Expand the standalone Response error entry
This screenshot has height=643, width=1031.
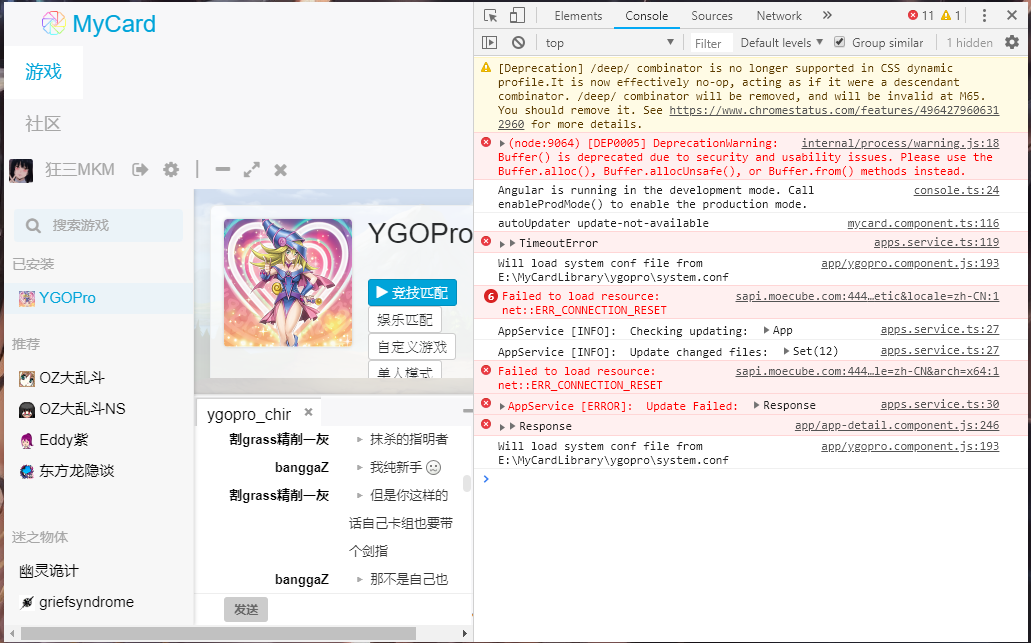502,427
